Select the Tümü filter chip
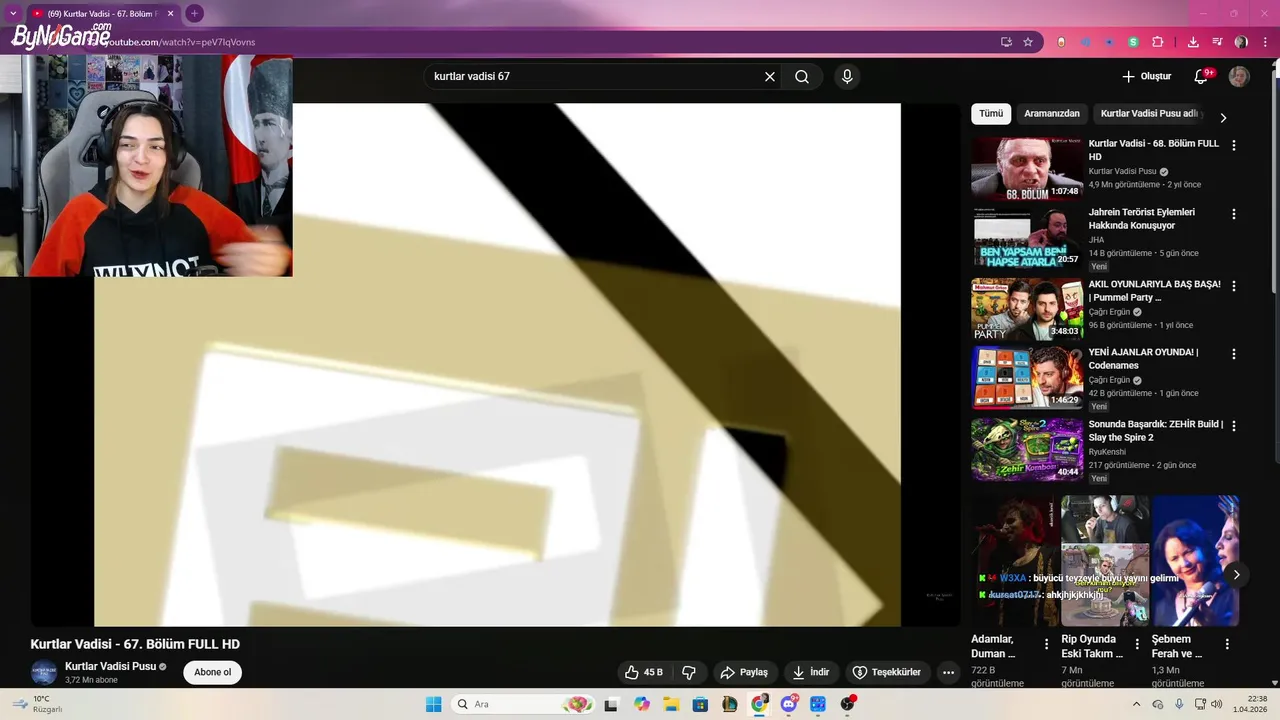This screenshot has height=720, width=1280. click(x=991, y=114)
